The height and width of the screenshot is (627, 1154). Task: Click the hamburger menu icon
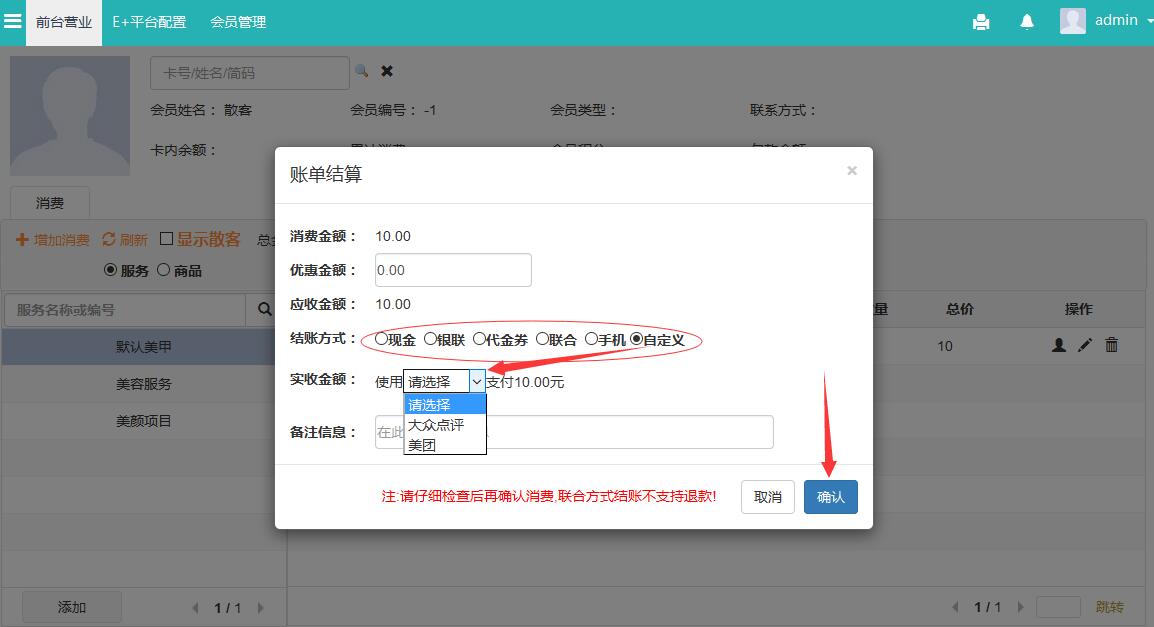pyautogui.click(x=13, y=21)
